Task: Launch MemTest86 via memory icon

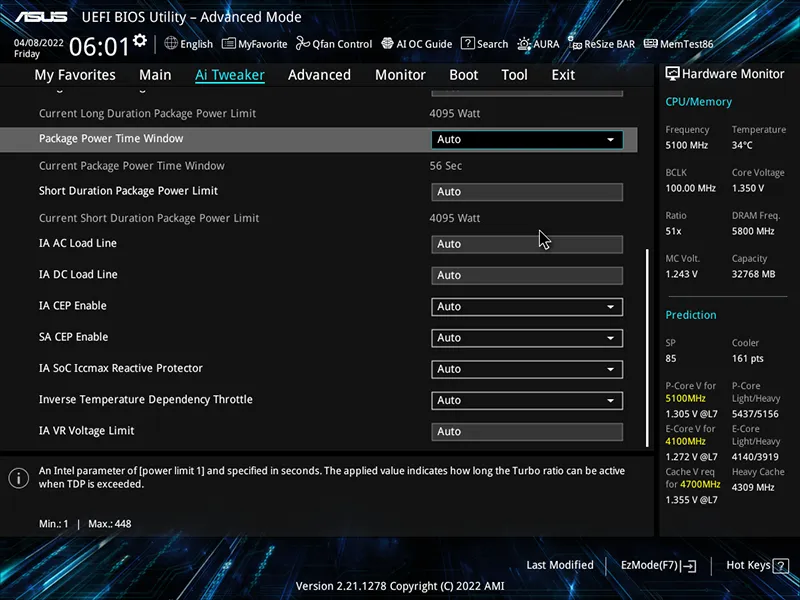Action: pos(651,44)
